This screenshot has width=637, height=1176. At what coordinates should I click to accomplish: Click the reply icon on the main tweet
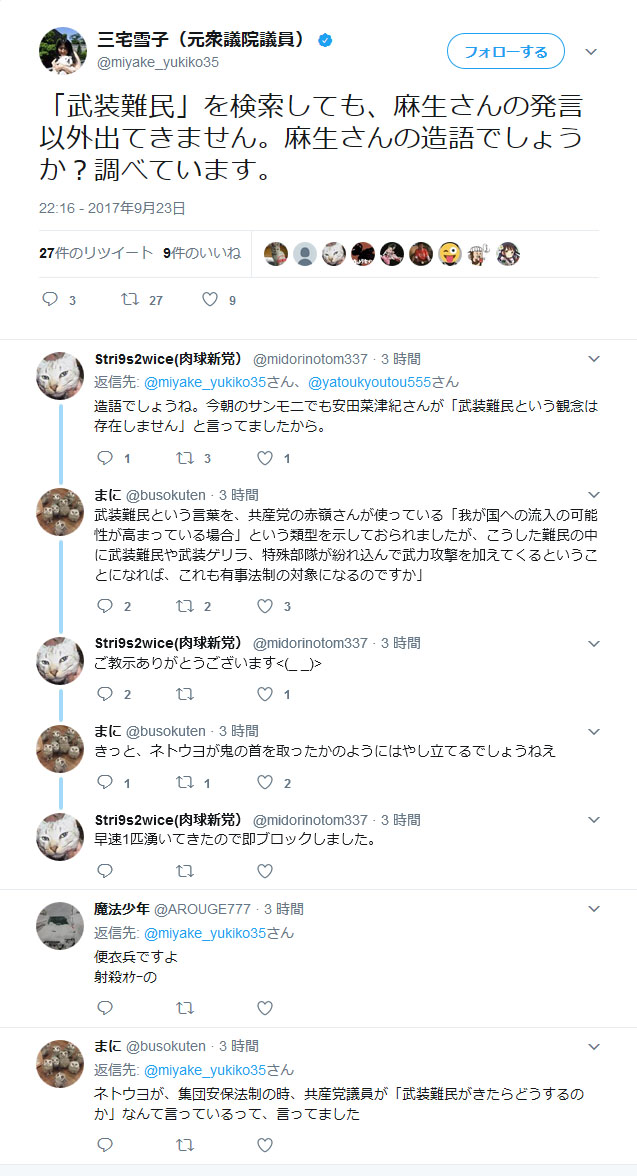pos(50,299)
